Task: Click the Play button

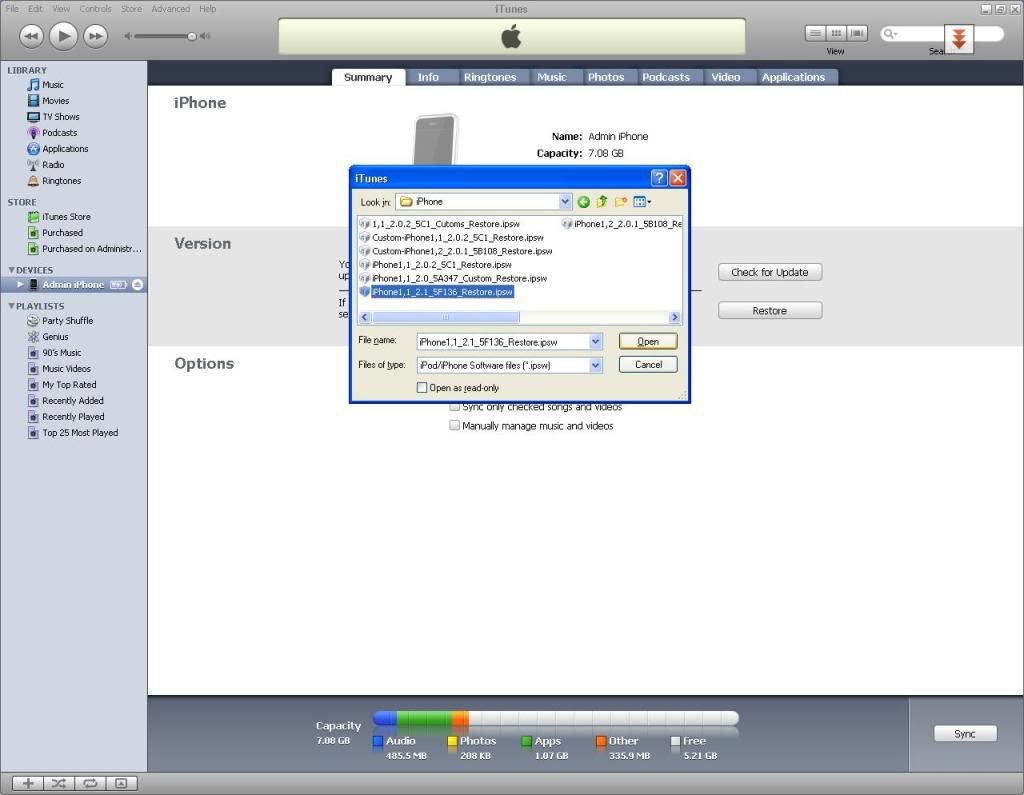Action: pyautogui.click(x=63, y=36)
